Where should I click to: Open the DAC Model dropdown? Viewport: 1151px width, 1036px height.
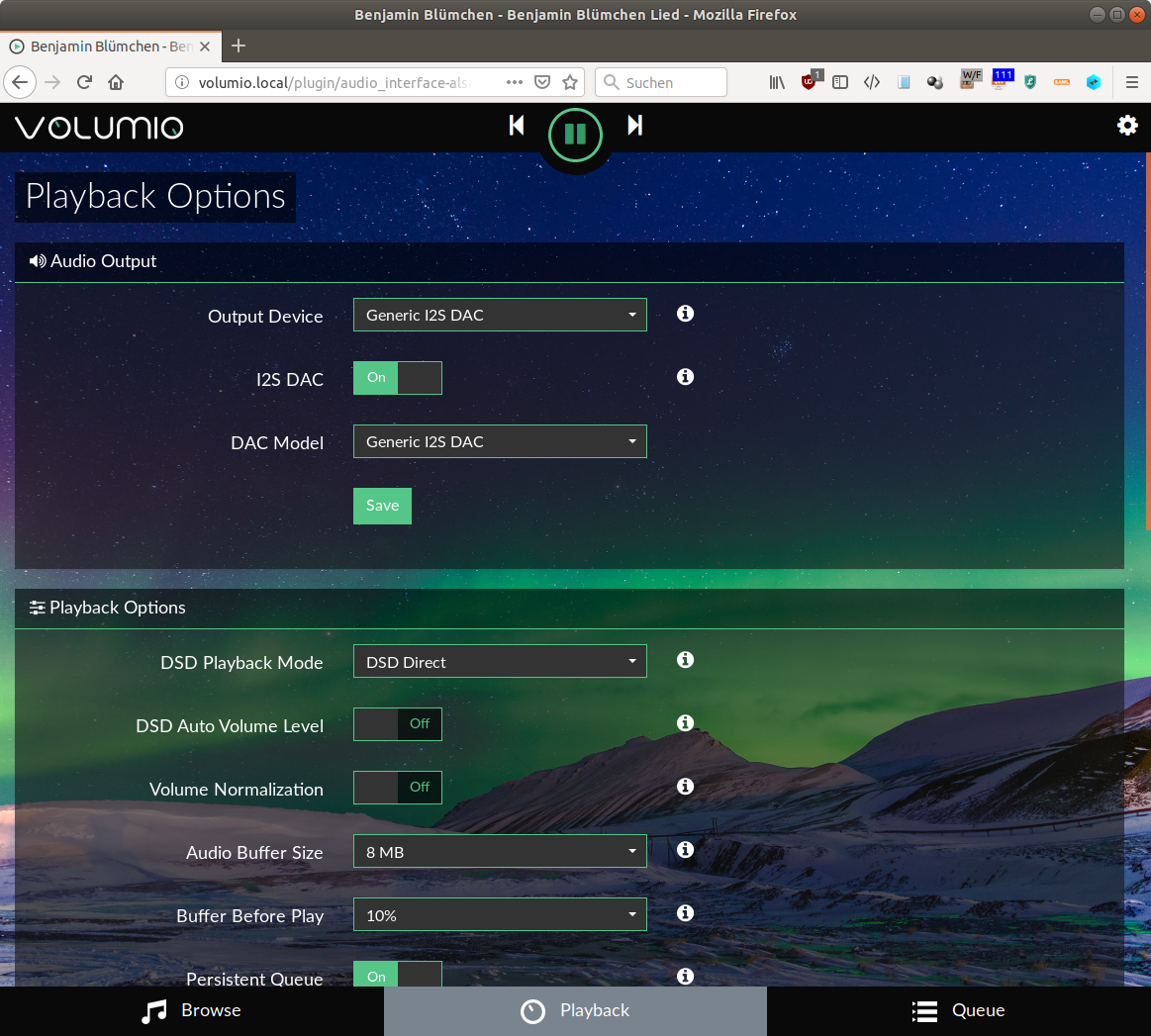(500, 441)
